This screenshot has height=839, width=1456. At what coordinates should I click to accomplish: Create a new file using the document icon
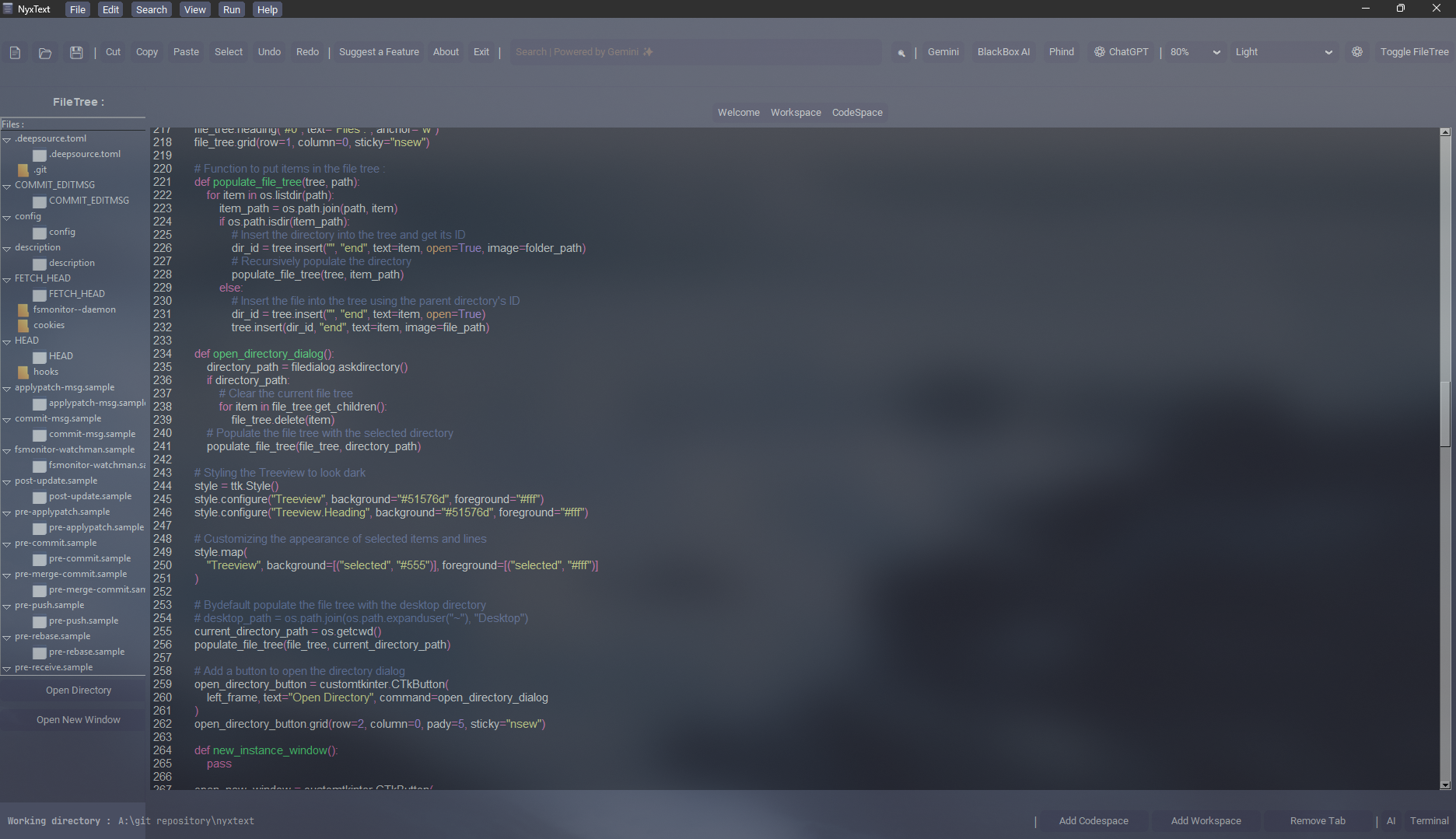15,51
